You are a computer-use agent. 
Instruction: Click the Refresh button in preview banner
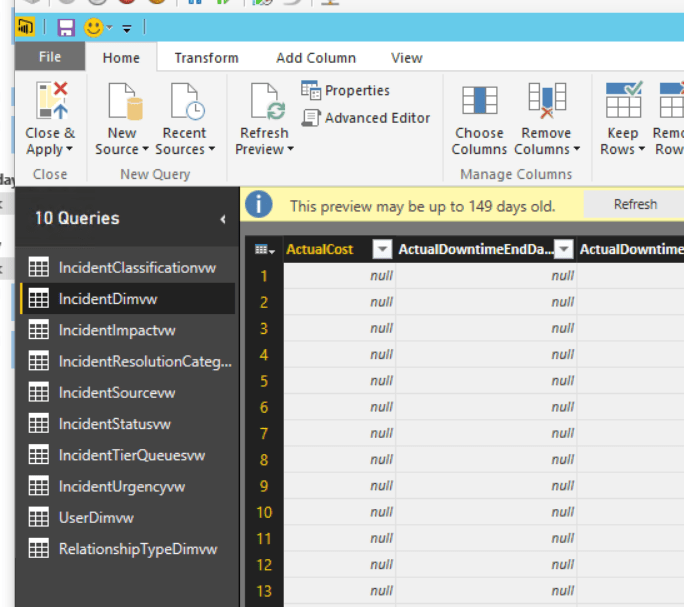(x=635, y=205)
